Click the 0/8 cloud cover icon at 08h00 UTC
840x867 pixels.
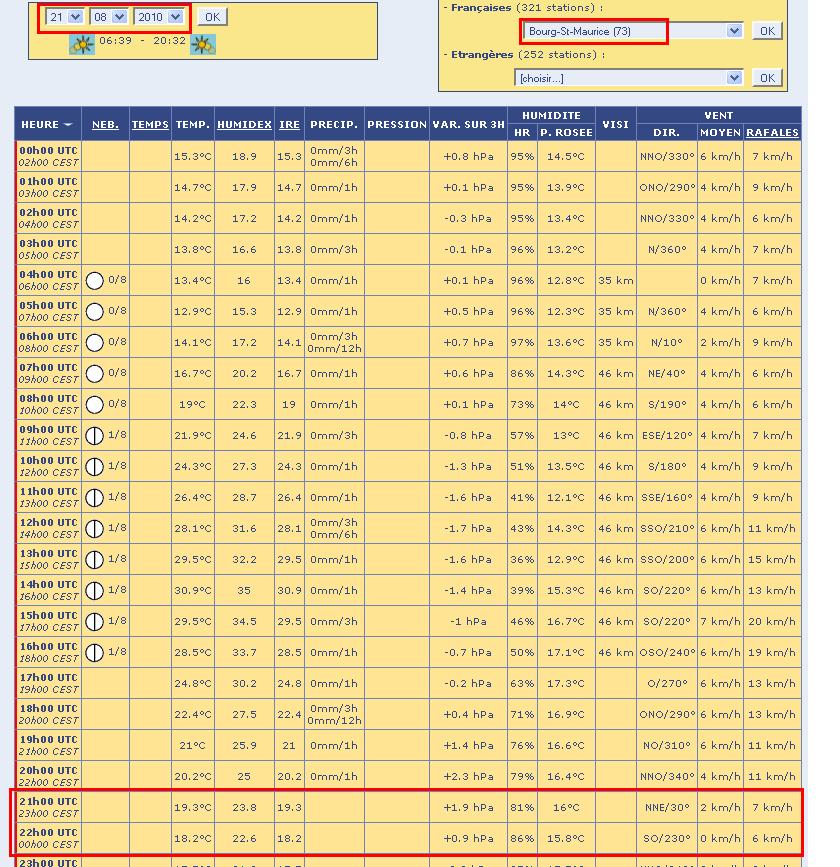[x=95, y=405]
